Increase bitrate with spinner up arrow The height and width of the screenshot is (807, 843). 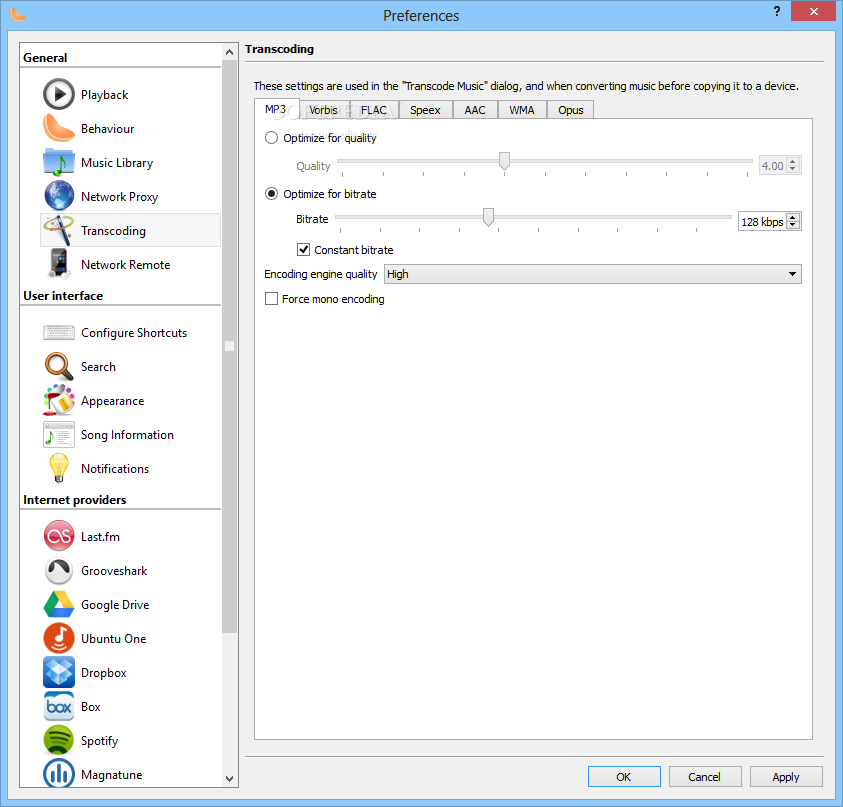(x=793, y=217)
